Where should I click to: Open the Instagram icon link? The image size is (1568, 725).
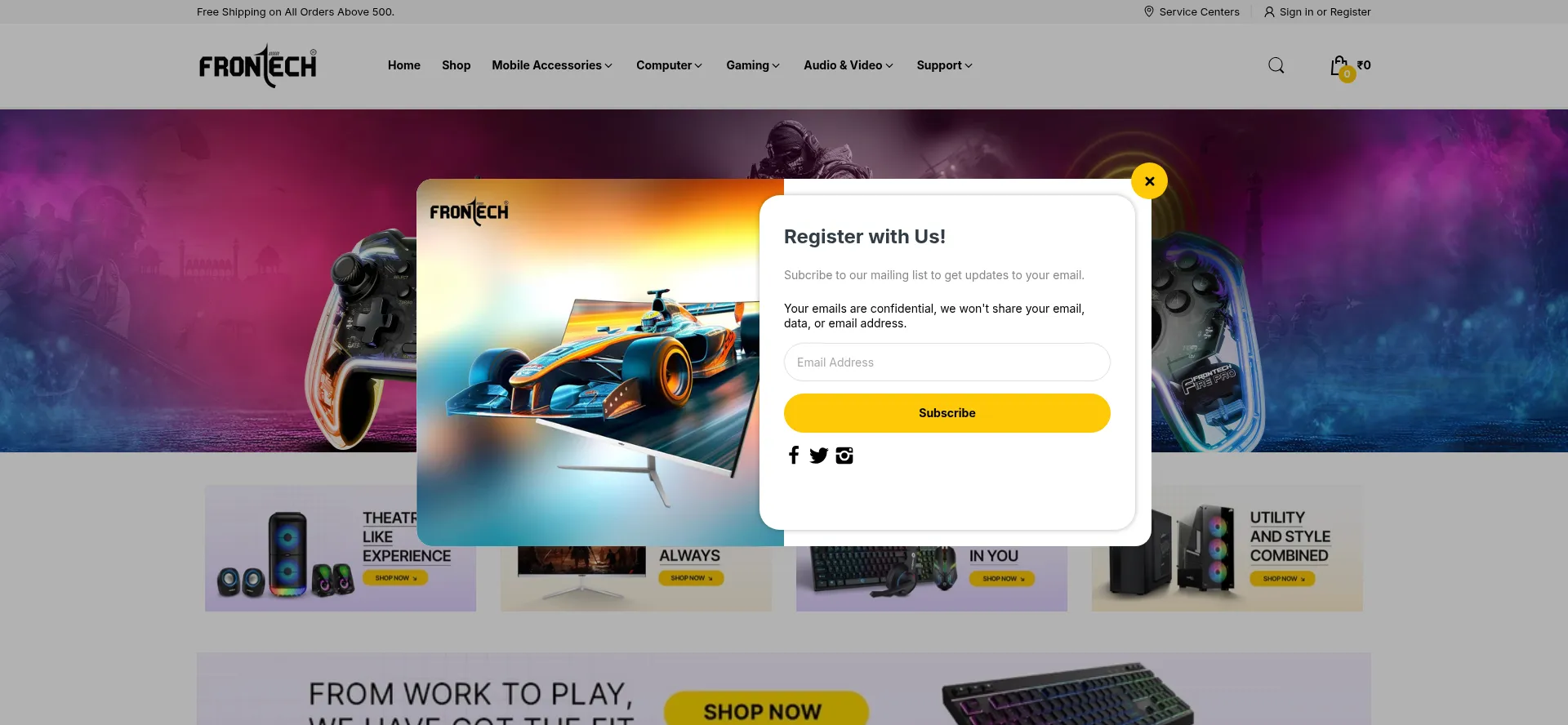click(844, 456)
